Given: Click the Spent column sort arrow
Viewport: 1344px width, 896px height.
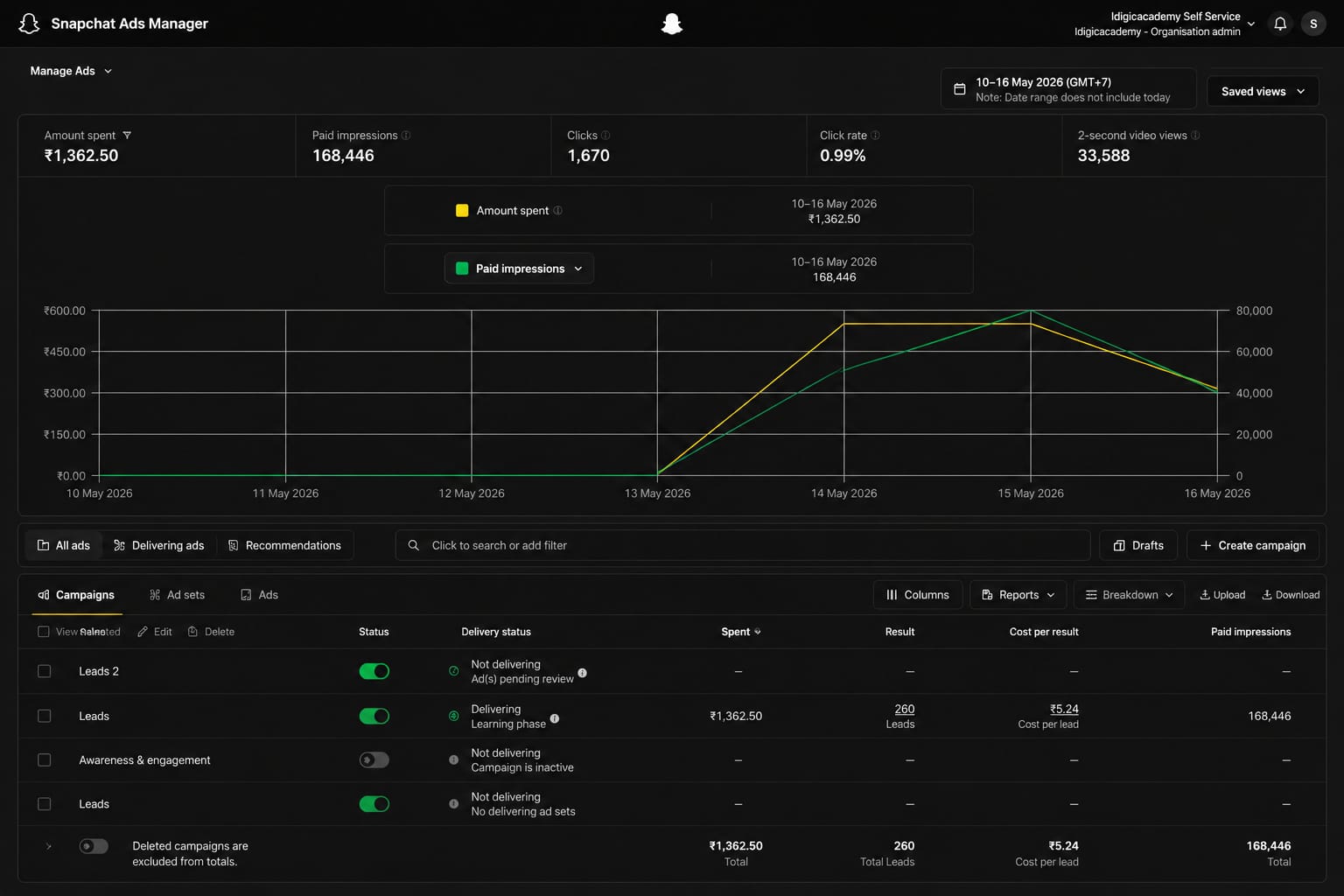Looking at the screenshot, I should point(758,632).
